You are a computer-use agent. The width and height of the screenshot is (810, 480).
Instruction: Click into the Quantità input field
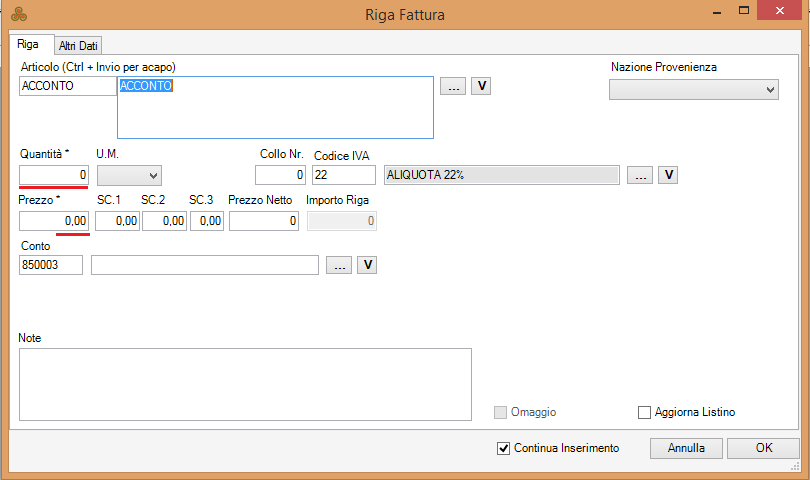tap(54, 175)
